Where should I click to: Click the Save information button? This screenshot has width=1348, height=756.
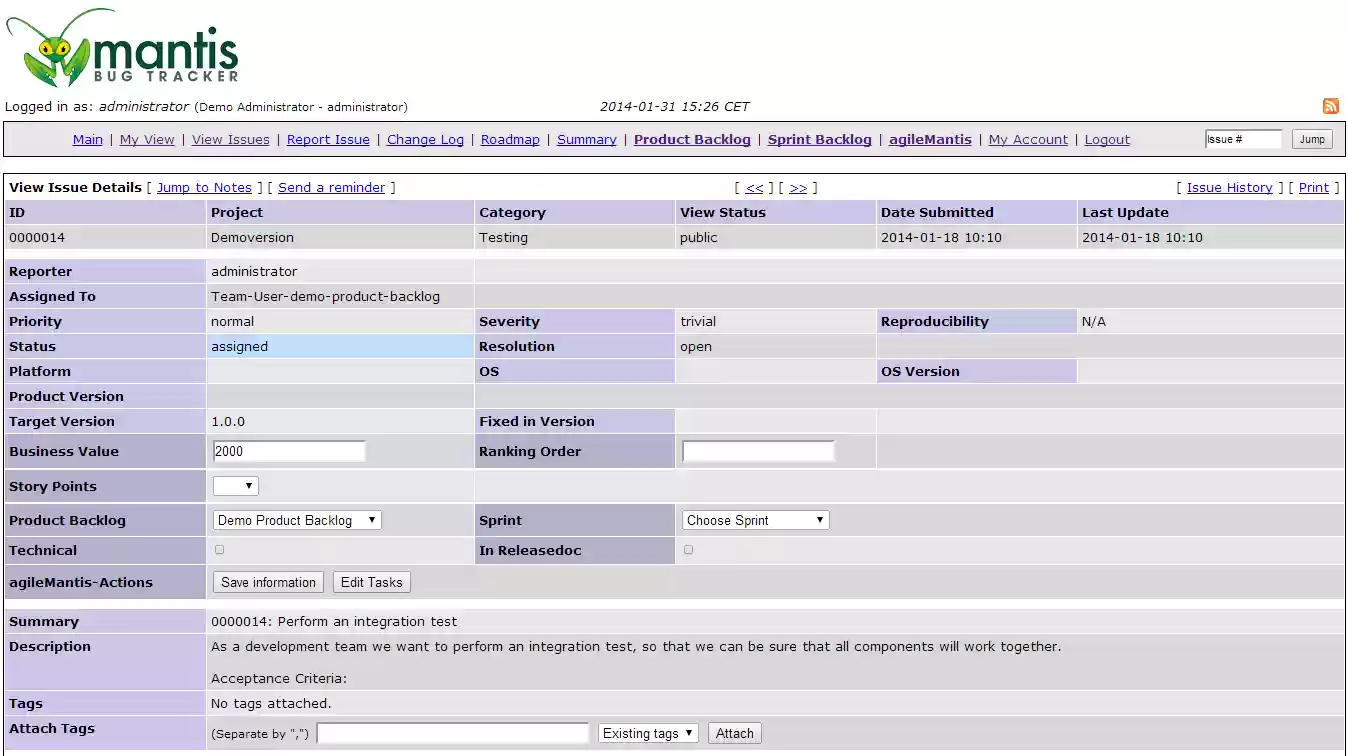[x=267, y=581]
